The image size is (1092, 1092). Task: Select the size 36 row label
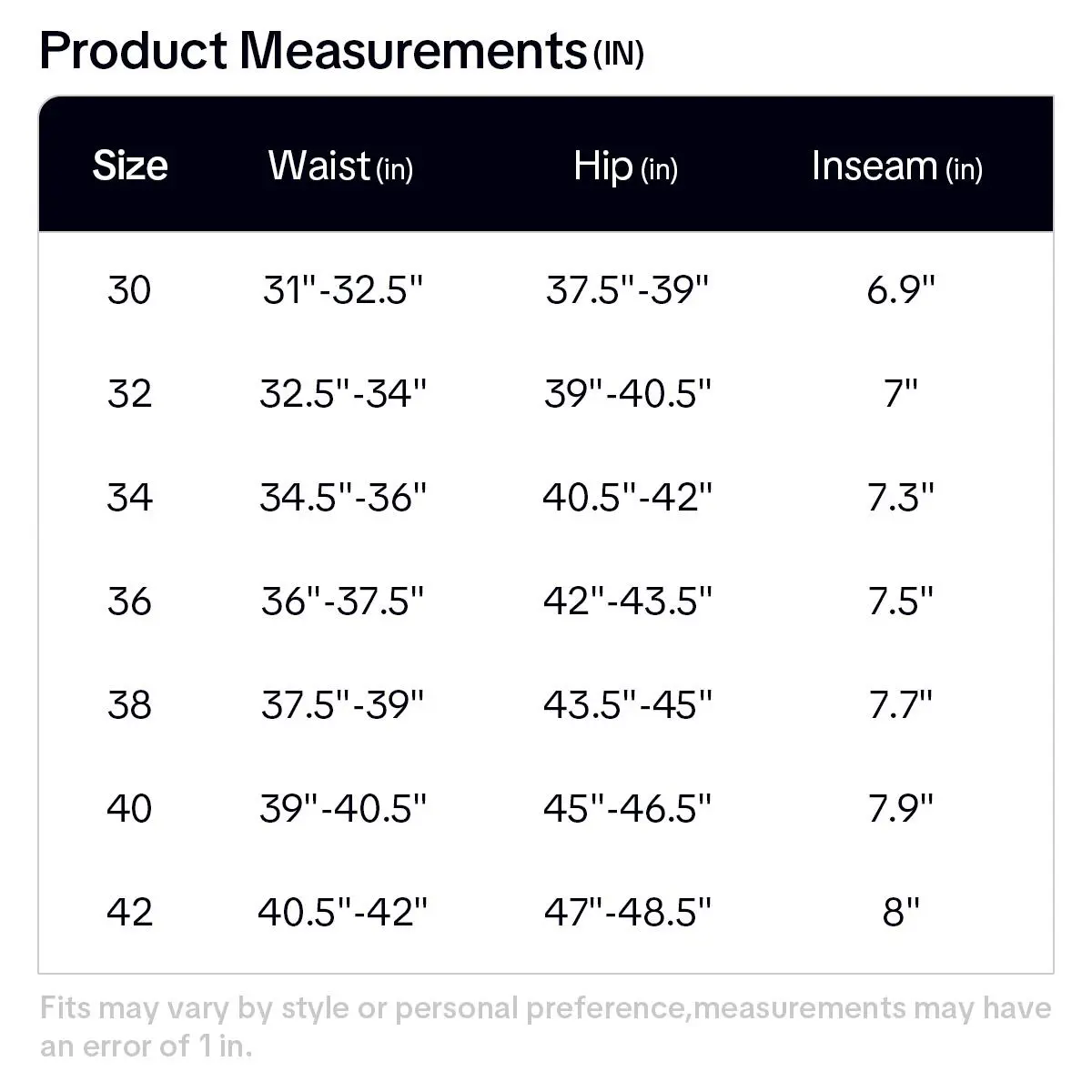coord(129,602)
